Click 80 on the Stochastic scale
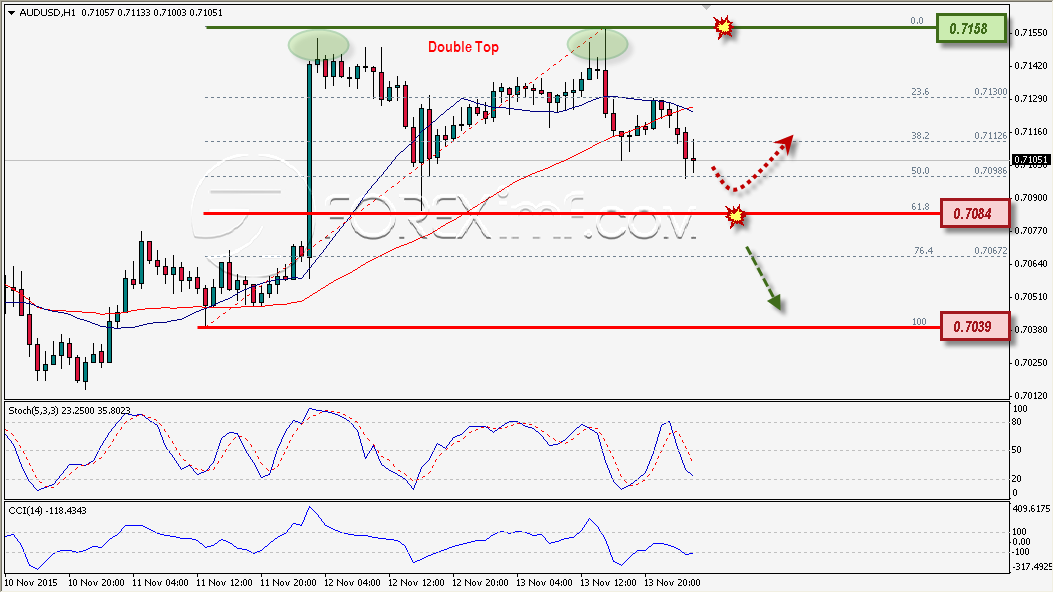The height and width of the screenshot is (593, 1054). pyautogui.click(x=1017, y=422)
